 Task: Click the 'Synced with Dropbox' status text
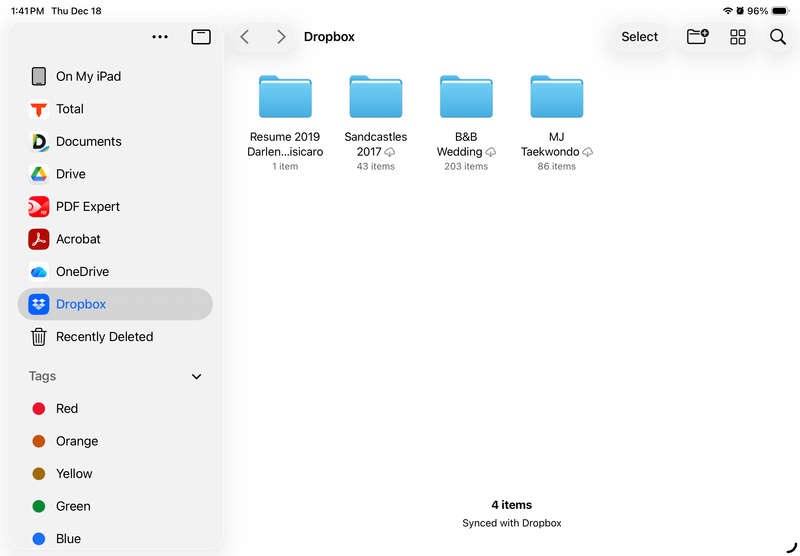click(x=512, y=523)
